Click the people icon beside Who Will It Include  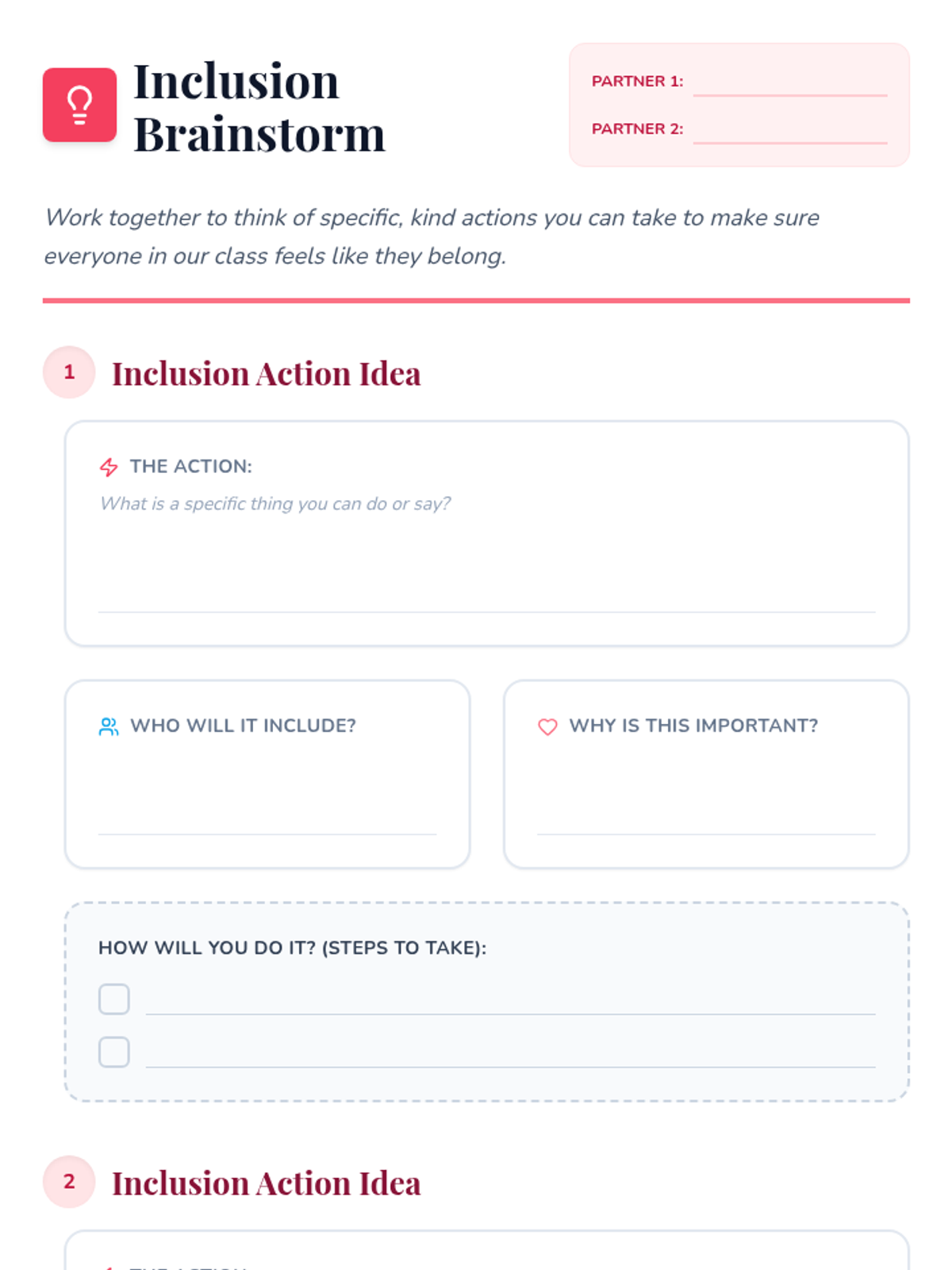pos(109,726)
